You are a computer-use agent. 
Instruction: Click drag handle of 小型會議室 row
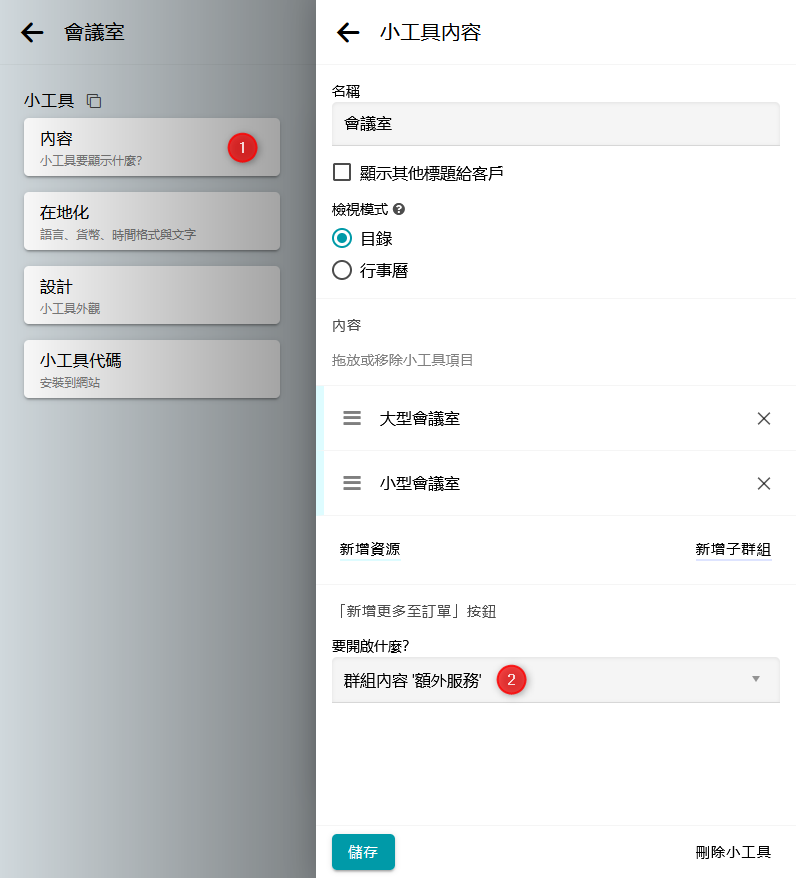(352, 483)
